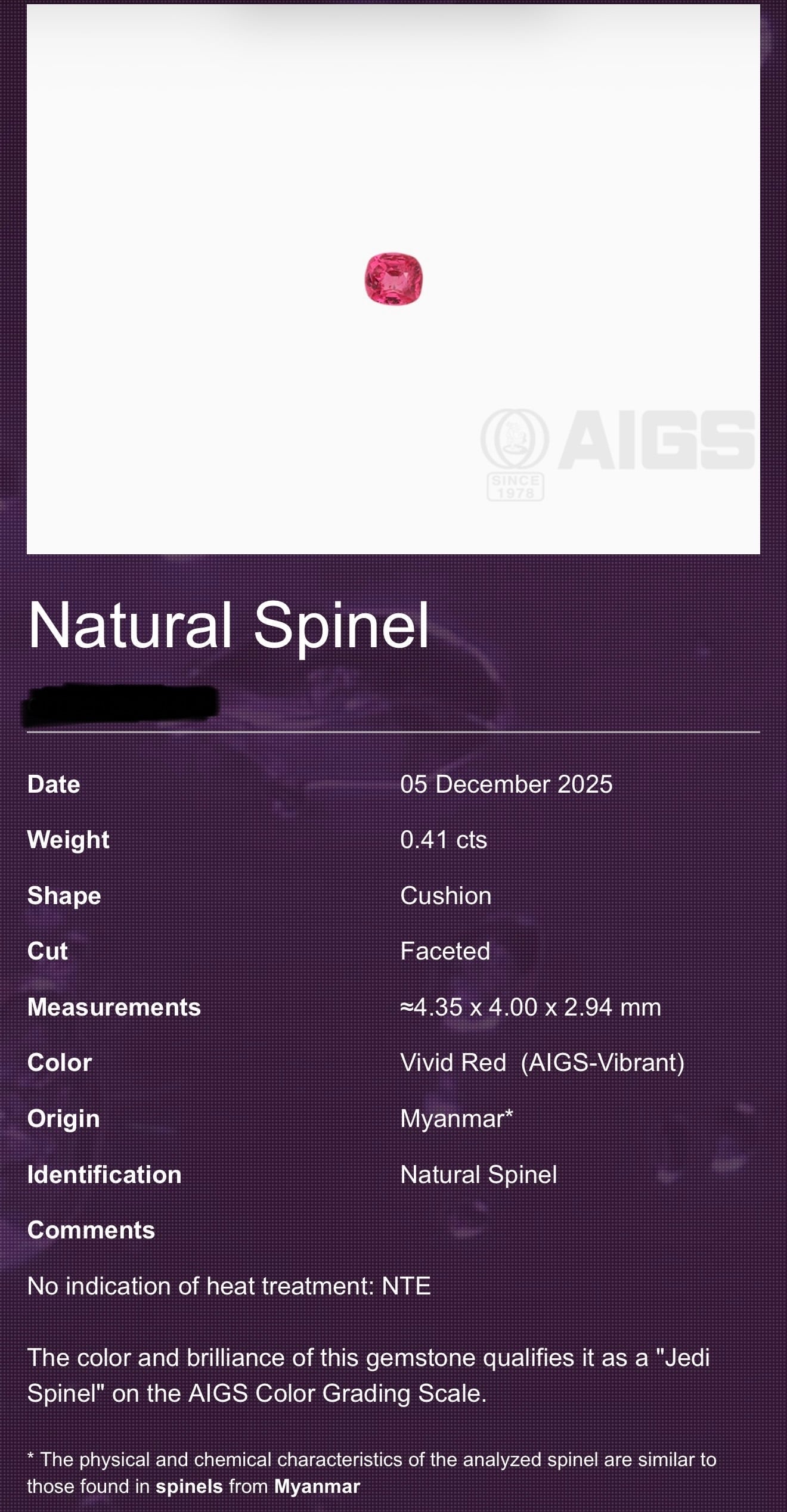Viewport: 787px width, 1512px height.
Task: Click the blacked-out report number
Action: (x=121, y=706)
